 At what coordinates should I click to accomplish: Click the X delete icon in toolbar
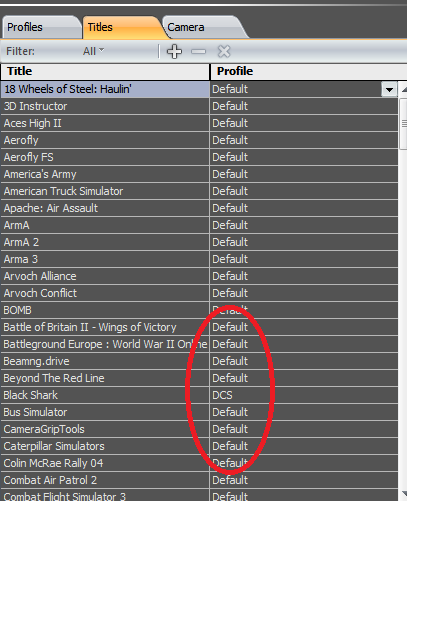pyautogui.click(x=224, y=51)
